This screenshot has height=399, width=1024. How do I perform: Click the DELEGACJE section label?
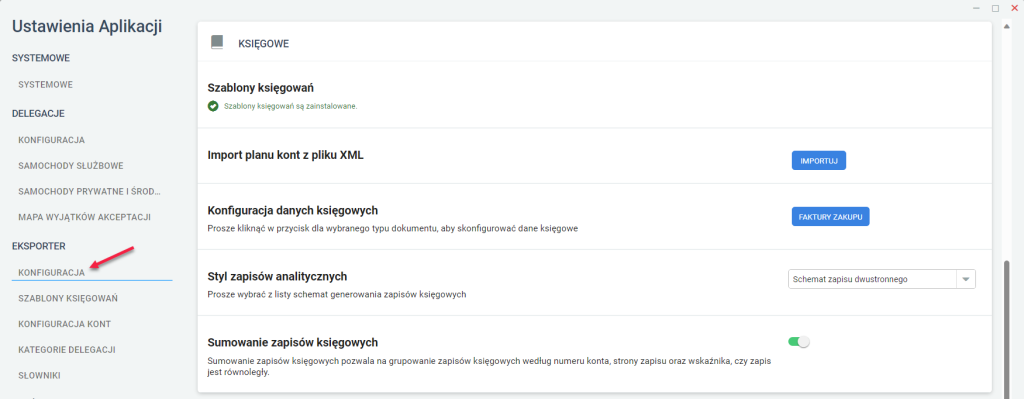[38, 114]
